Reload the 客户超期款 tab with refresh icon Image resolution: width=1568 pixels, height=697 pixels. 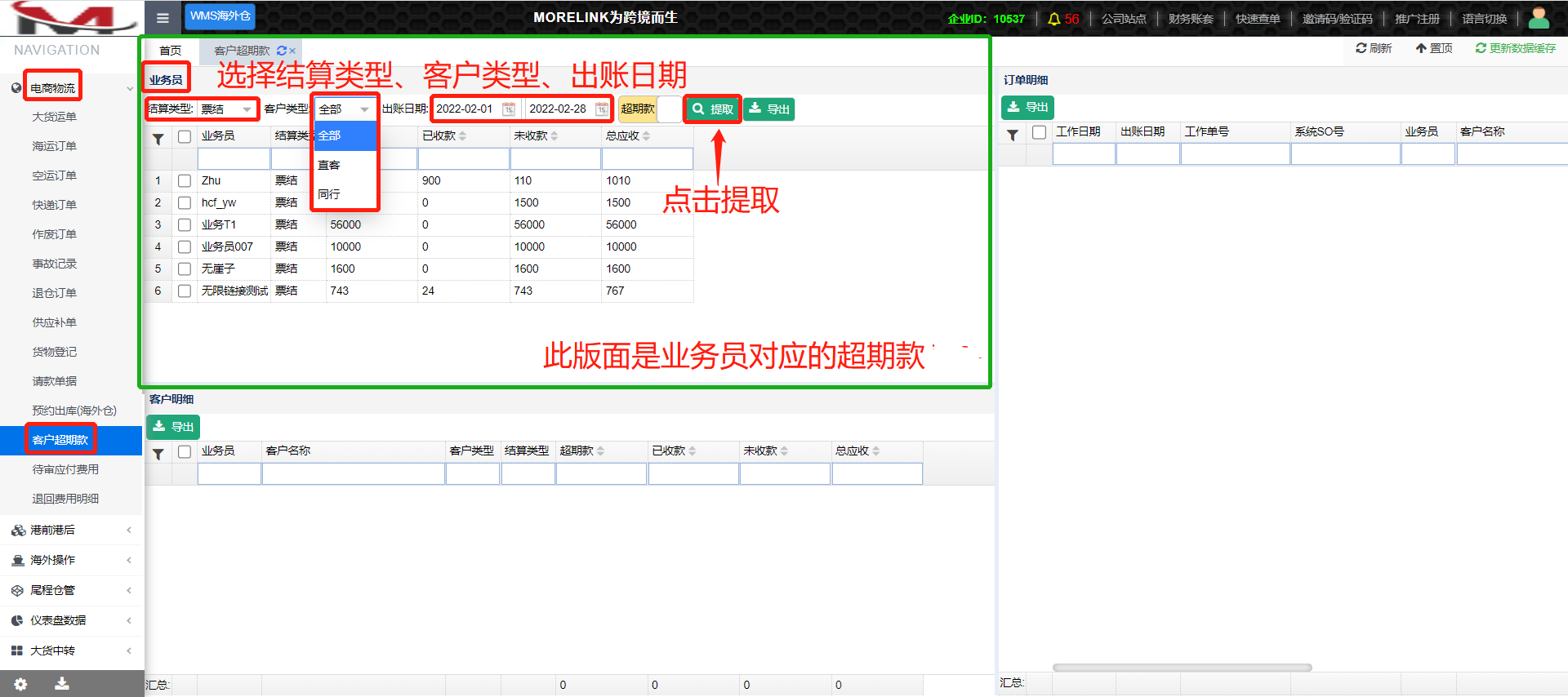click(282, 51)
